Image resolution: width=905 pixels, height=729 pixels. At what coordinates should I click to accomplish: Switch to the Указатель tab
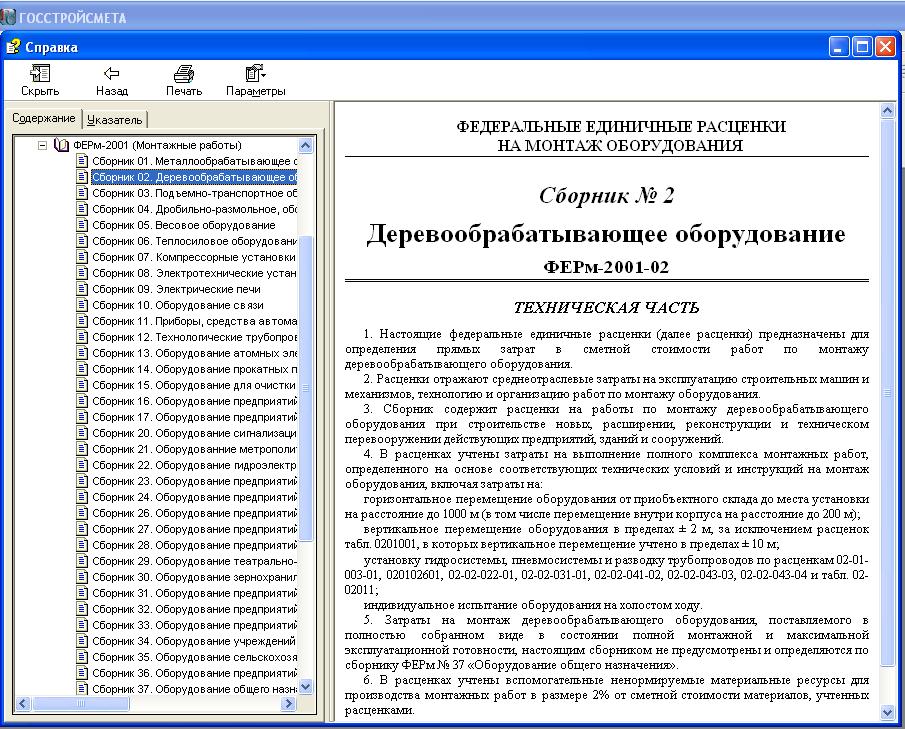[115, 120]
